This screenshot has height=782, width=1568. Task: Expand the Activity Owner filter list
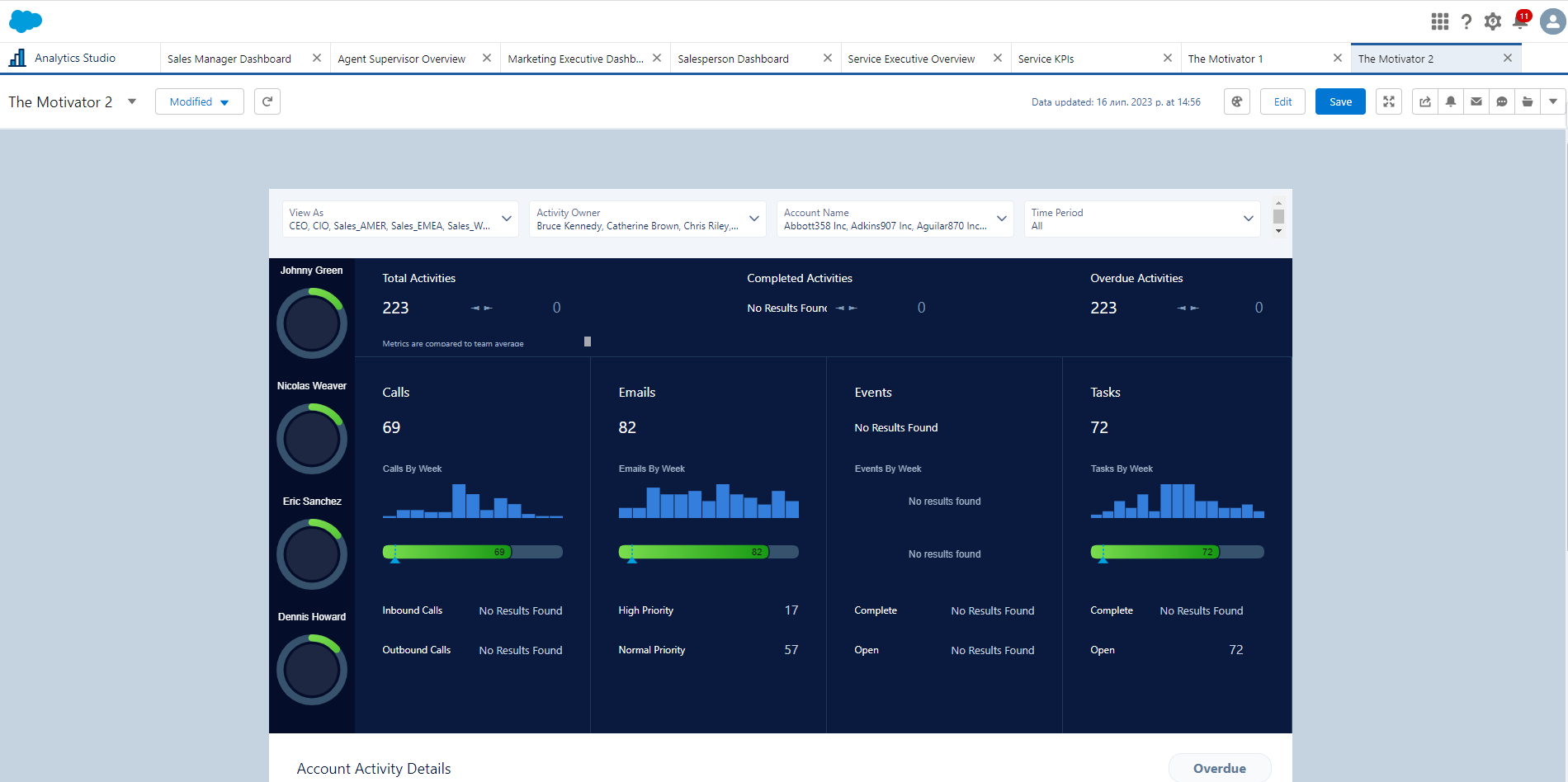(x=753, y=219)
